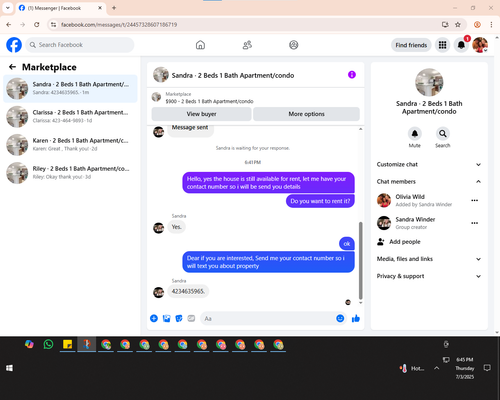Screen dimensions: 500x400
Task: Click the chat vertical scrollbar
Action: point(360,261)
